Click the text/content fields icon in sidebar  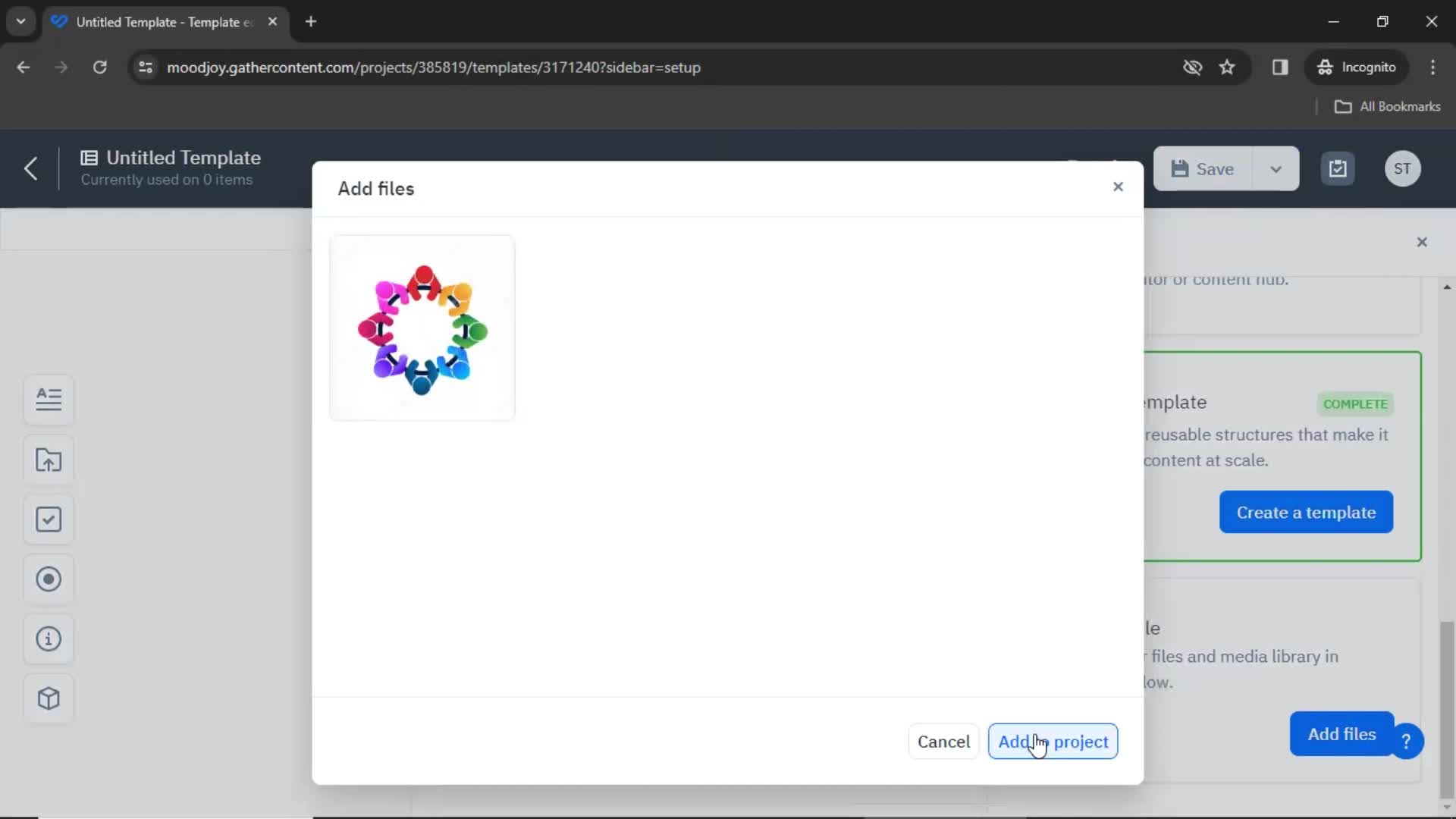pos(49,399)
